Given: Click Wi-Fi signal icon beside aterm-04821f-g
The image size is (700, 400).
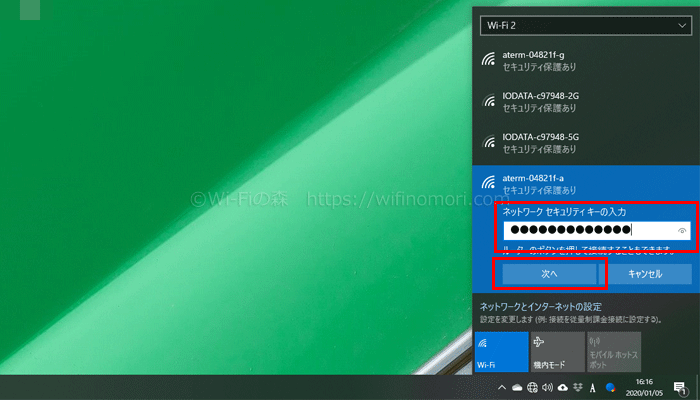Looking at the screenshot, I should tap(488, 60).
